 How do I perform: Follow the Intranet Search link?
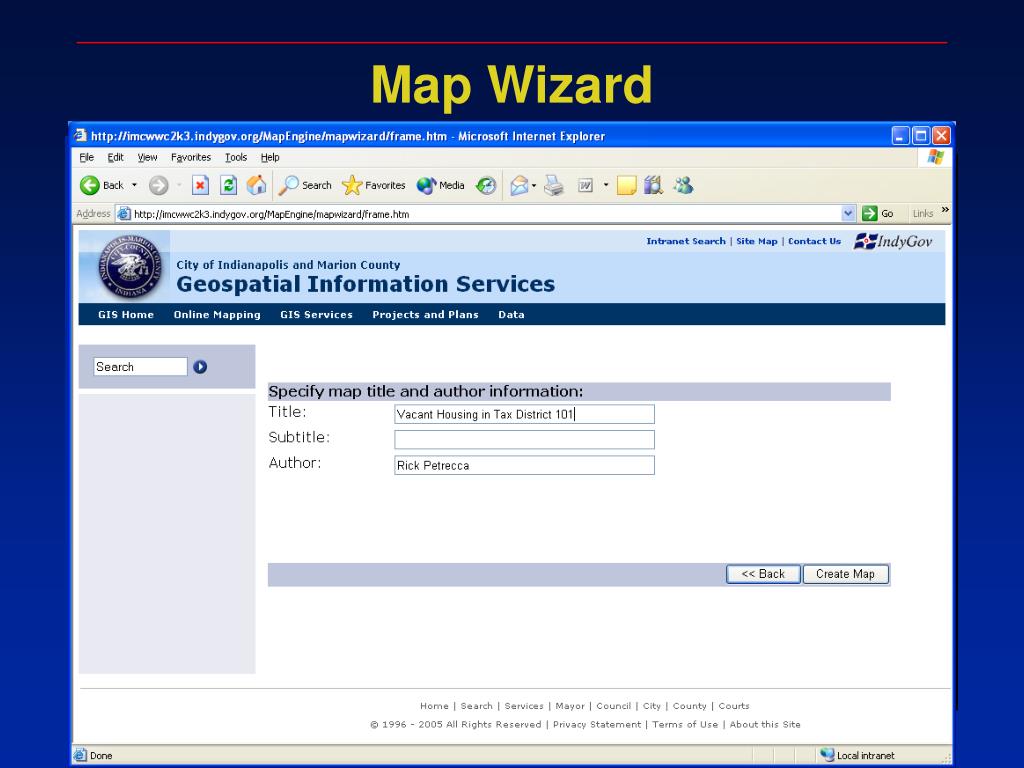(x=686, y=241)
